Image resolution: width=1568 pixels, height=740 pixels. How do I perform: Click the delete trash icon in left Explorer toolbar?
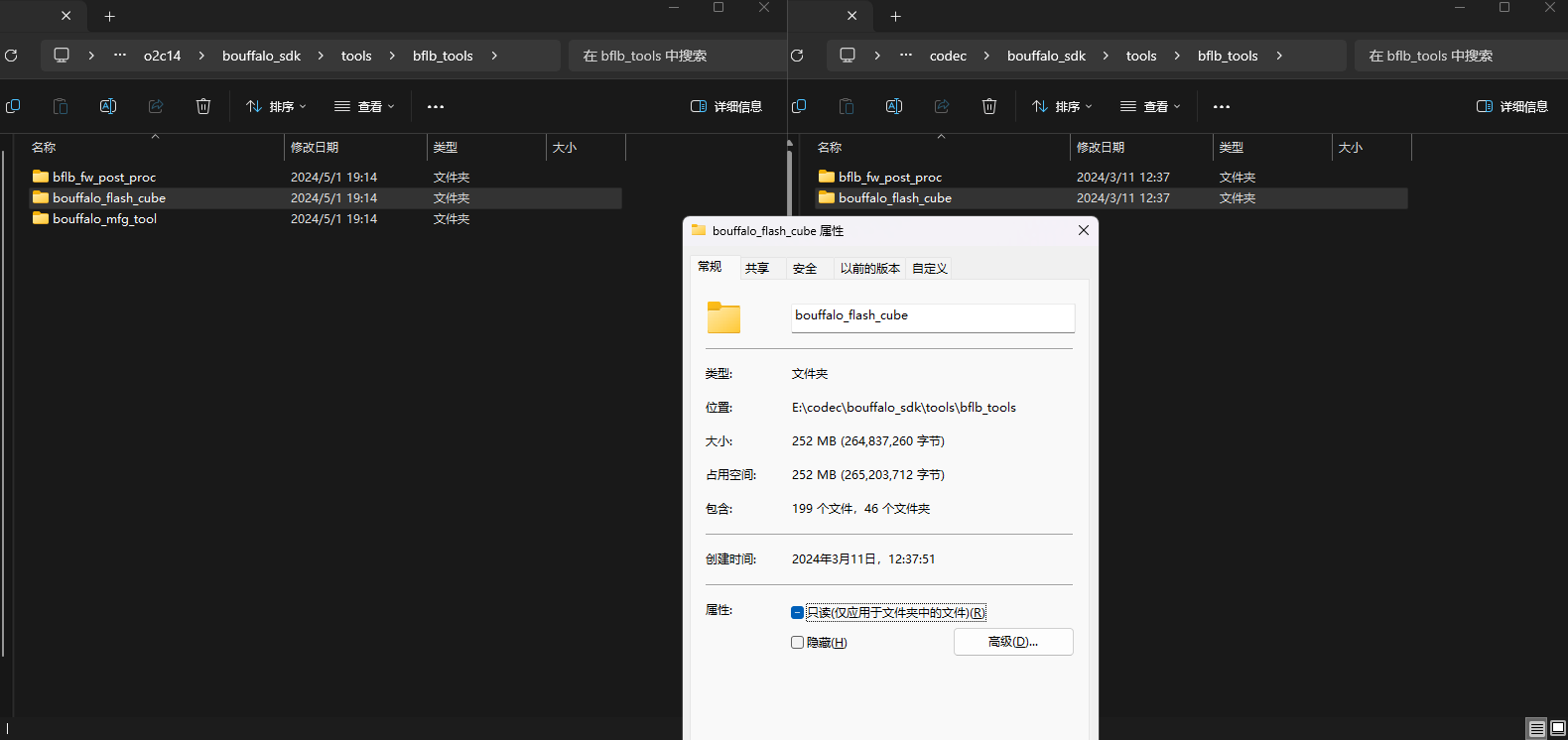point(203,106)
